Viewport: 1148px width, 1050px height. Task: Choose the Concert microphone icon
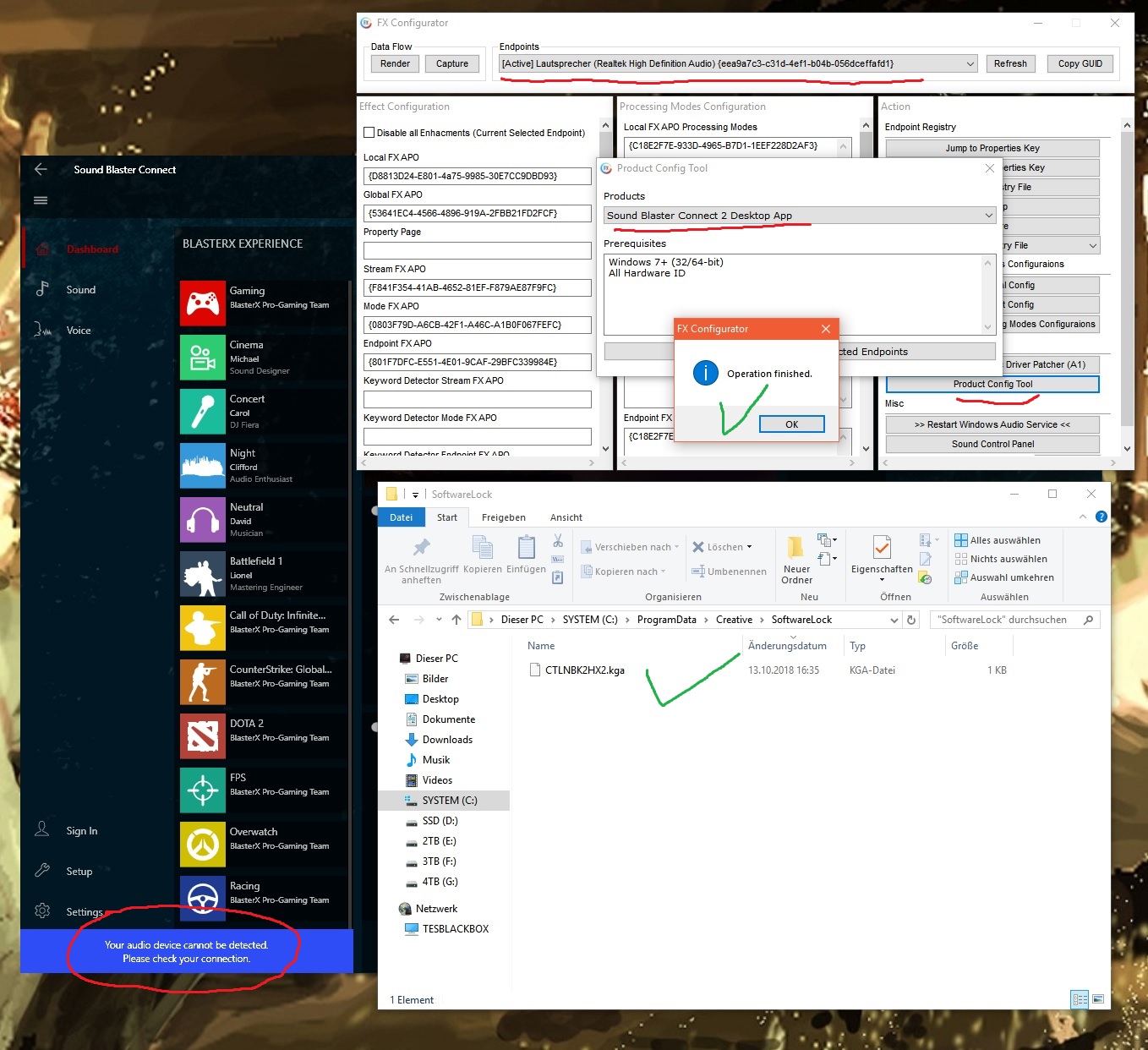pyautogui.click(x=203, y=411)
